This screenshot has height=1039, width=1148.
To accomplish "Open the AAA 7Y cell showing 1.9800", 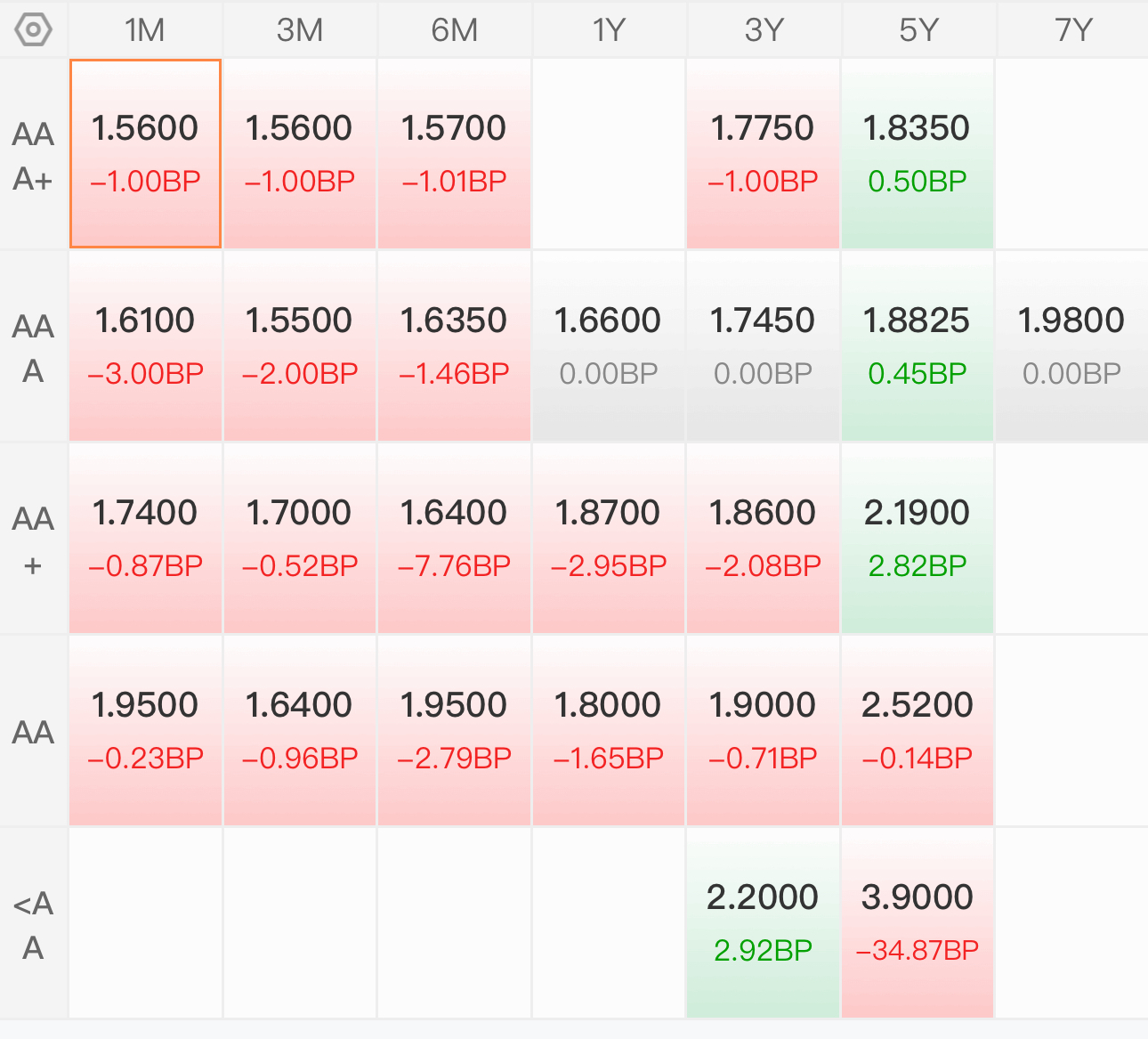I will (x=1072, y=346).
